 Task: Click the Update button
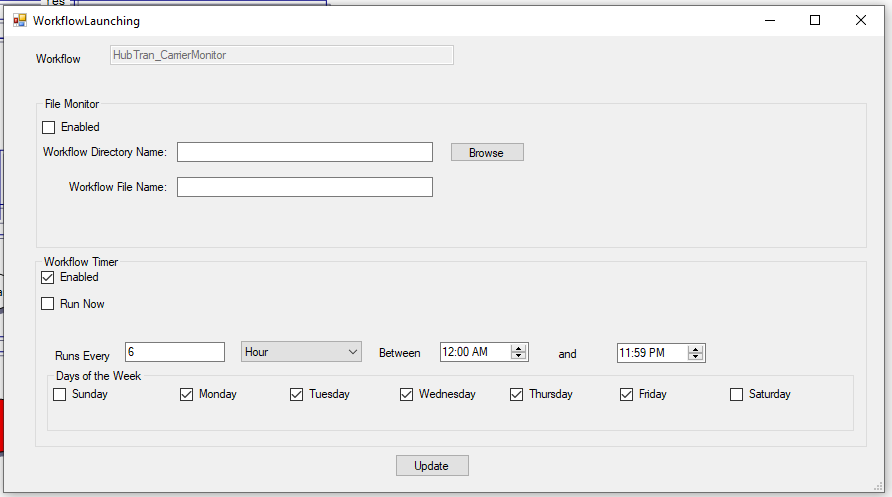432,466
